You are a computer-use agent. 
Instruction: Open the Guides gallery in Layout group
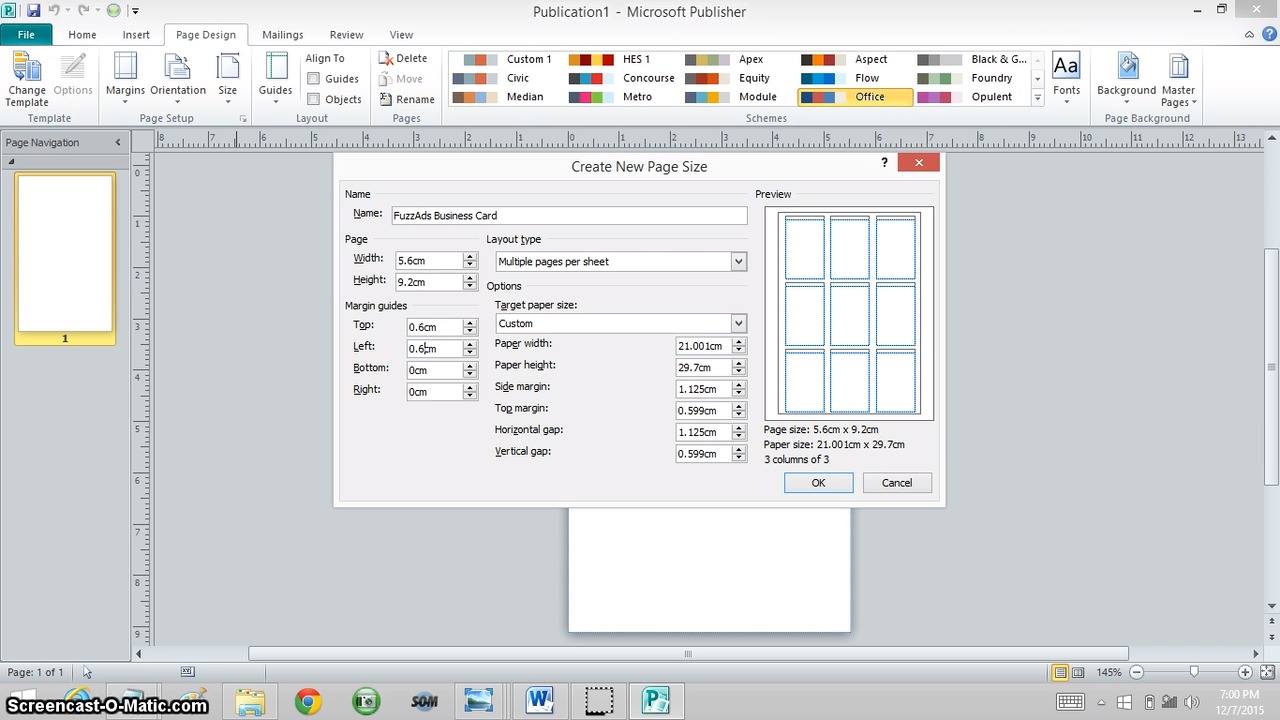coord(275,80)
